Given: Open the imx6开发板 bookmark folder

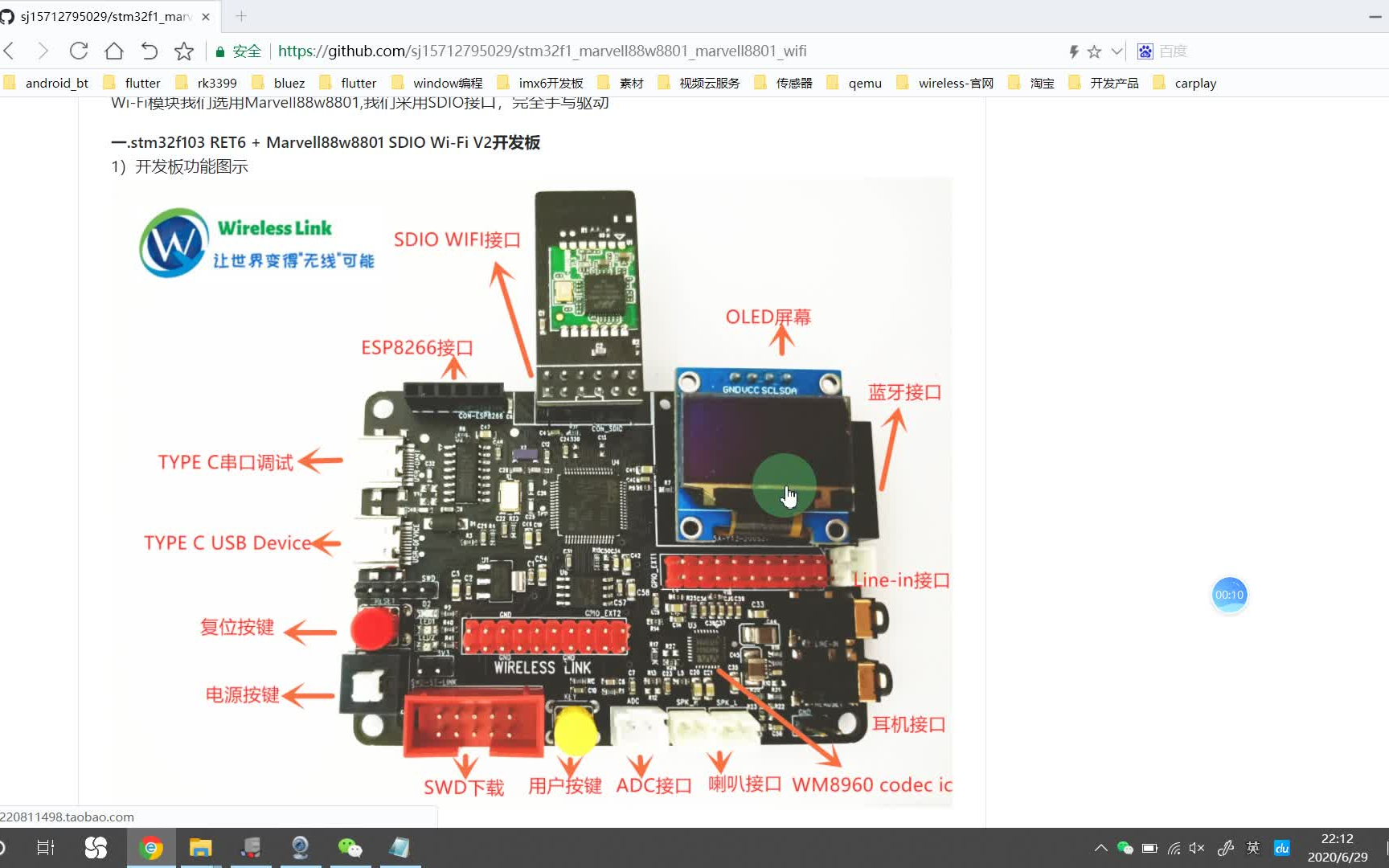Looking at the screenshot, I should coord(540,83).
